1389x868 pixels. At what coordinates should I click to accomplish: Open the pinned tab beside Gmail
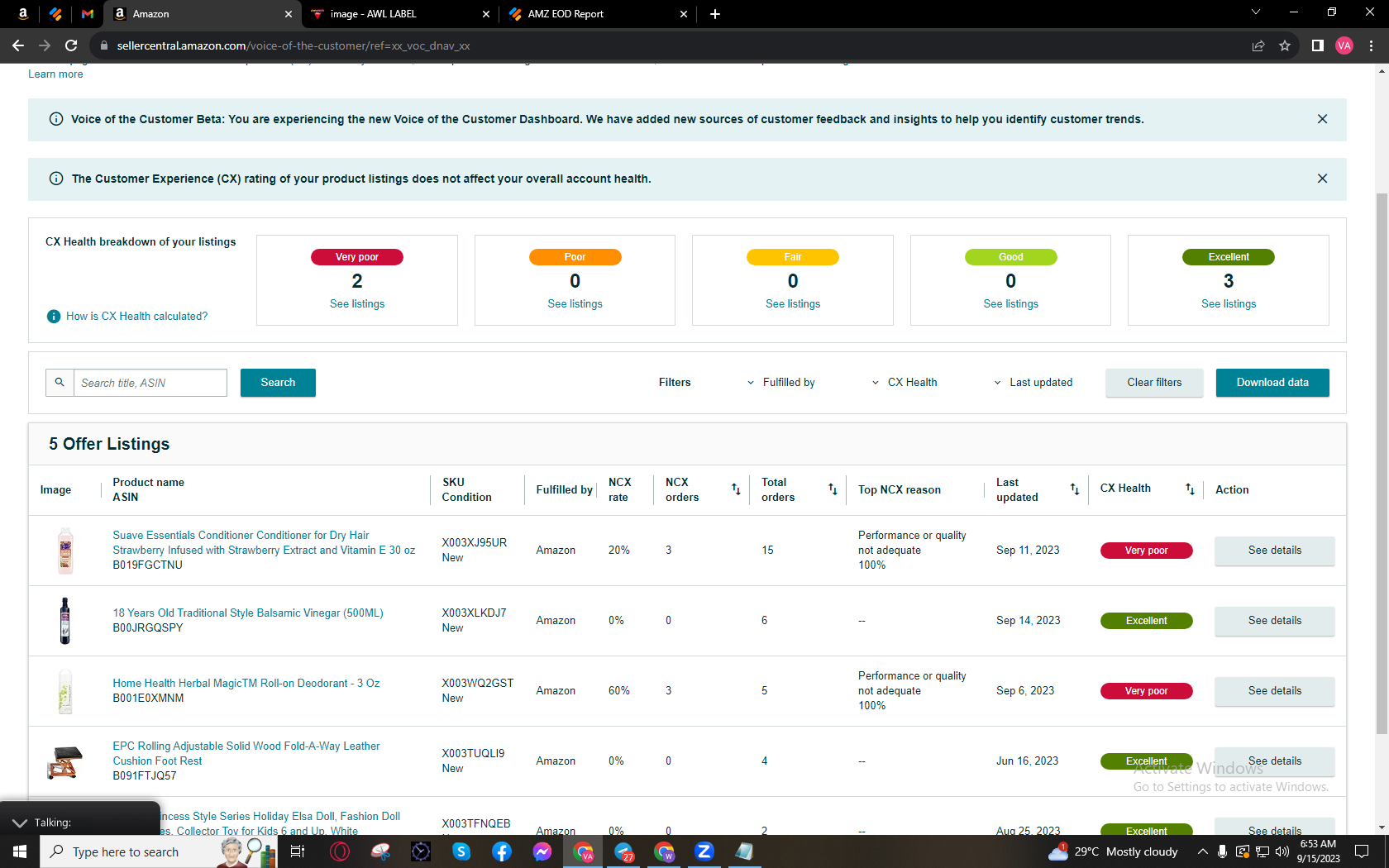(x=55, y=13)
